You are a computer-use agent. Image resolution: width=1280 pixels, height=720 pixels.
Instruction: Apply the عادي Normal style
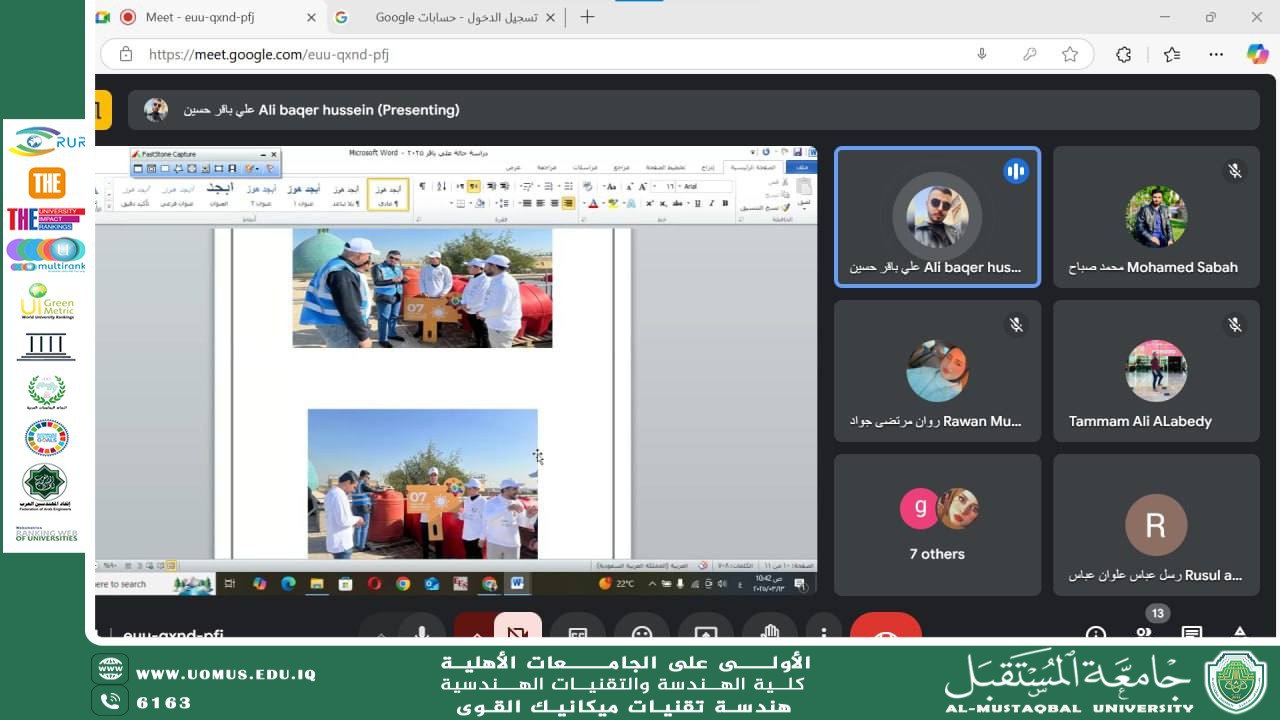point(388,194)
